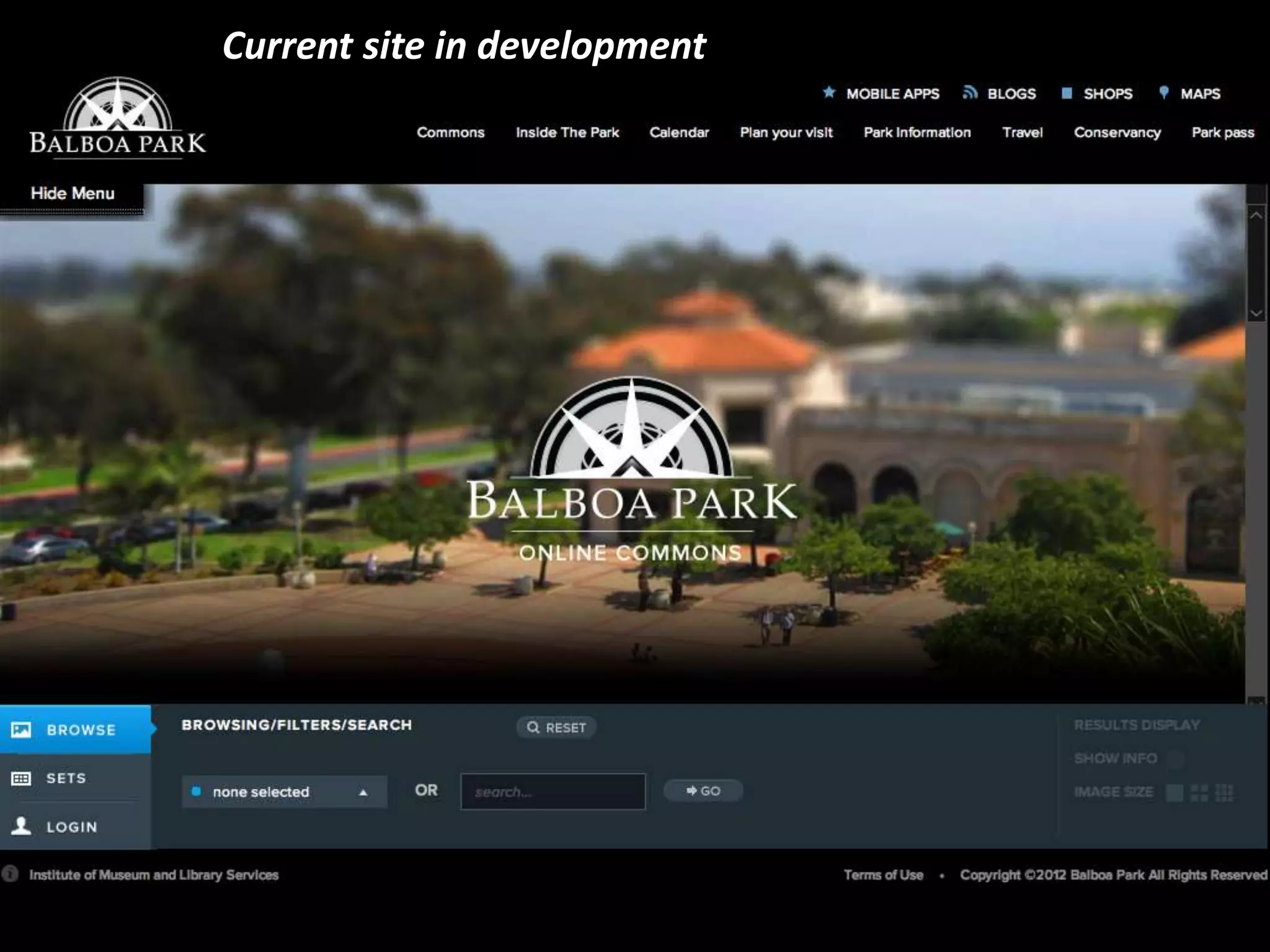Viewport: 1270px width, 952px height.
Task: Click scrollbar down arrow chevron
Action: pos(1256,313)
